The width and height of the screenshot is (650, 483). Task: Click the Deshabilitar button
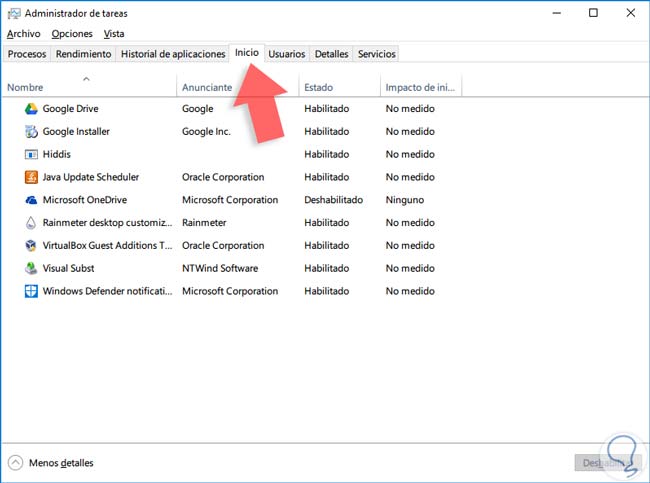(x=605, y=463)
